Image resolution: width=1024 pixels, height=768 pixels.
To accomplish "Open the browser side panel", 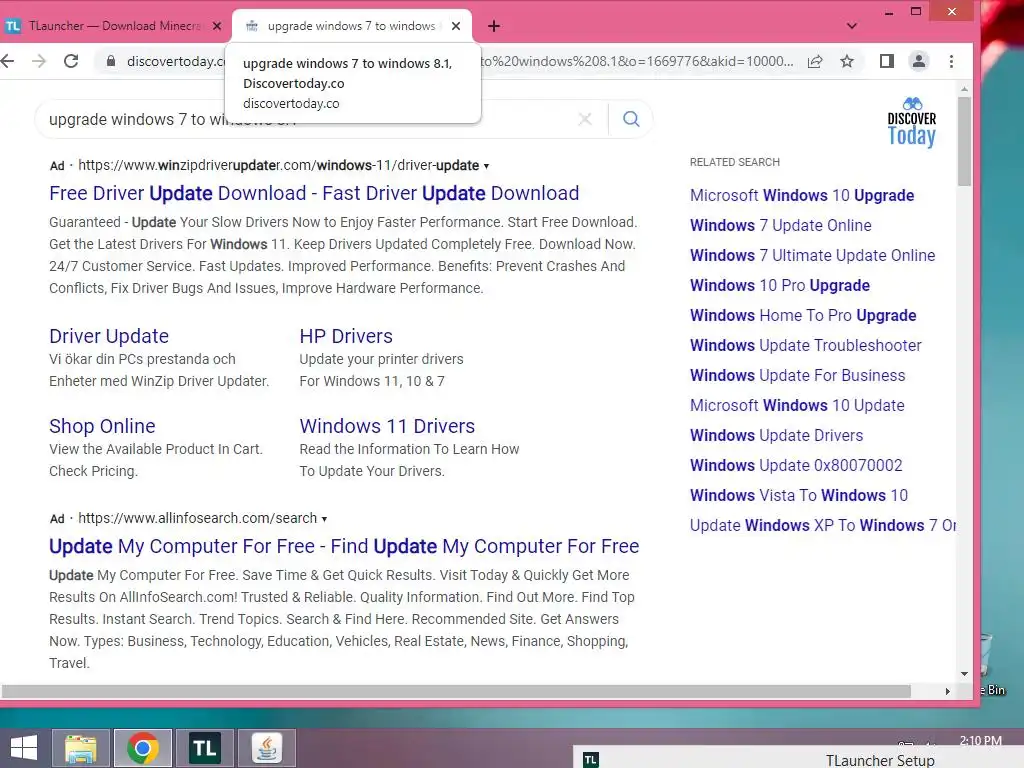I will point(886,61).
